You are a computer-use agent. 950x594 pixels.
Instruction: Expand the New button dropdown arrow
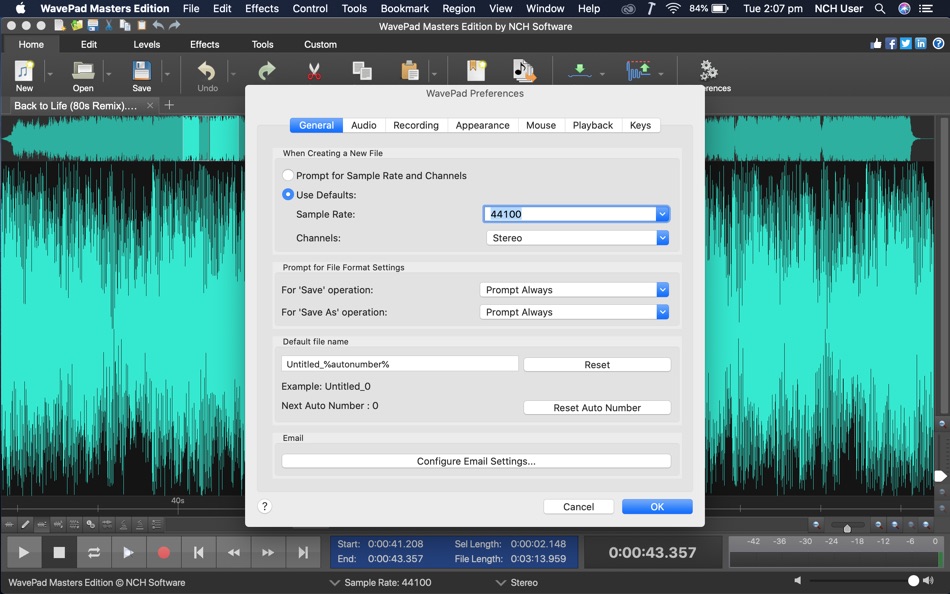point(50,74)
